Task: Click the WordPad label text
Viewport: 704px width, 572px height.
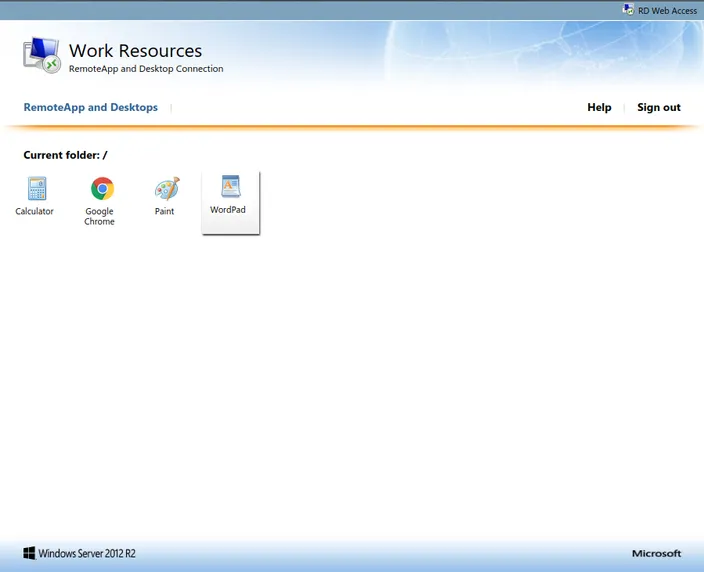Action: [228, 209]
